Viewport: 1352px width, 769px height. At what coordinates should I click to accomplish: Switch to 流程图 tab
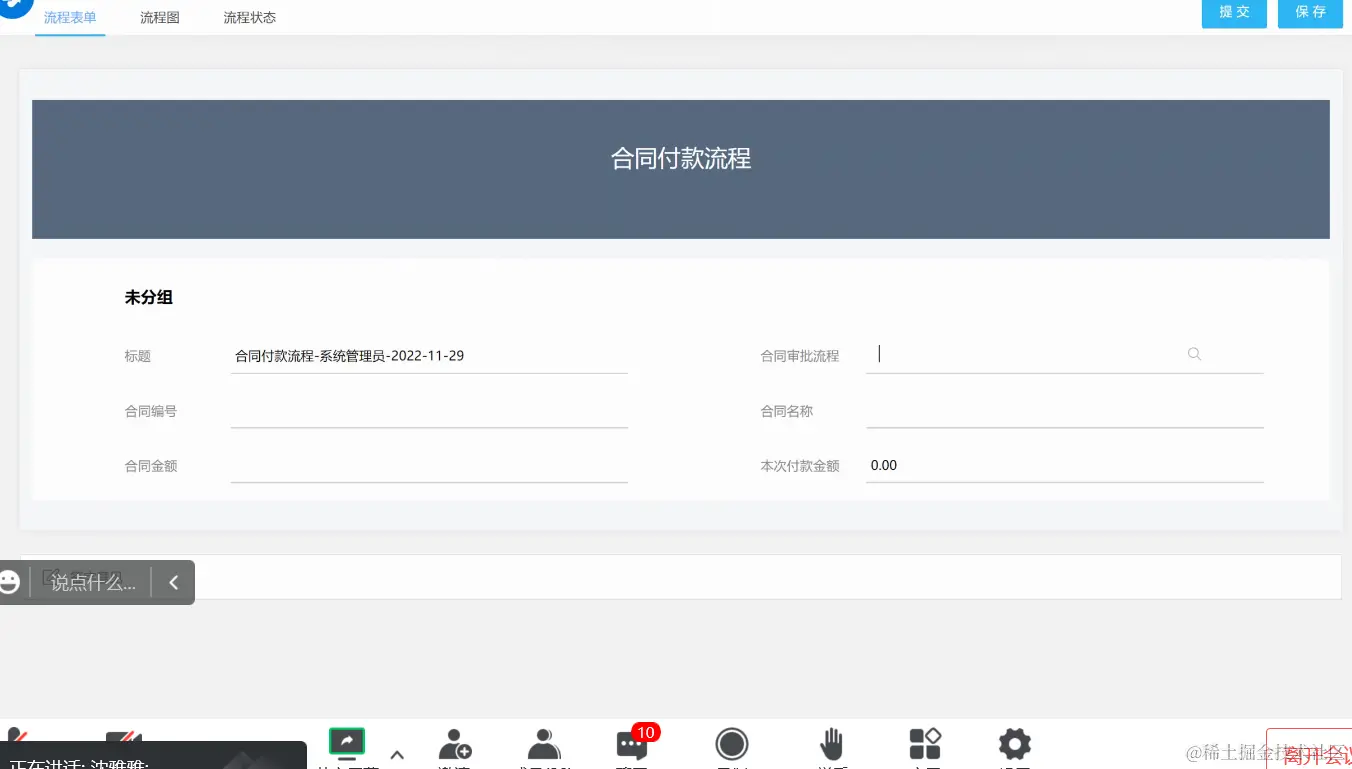(160, 17)
